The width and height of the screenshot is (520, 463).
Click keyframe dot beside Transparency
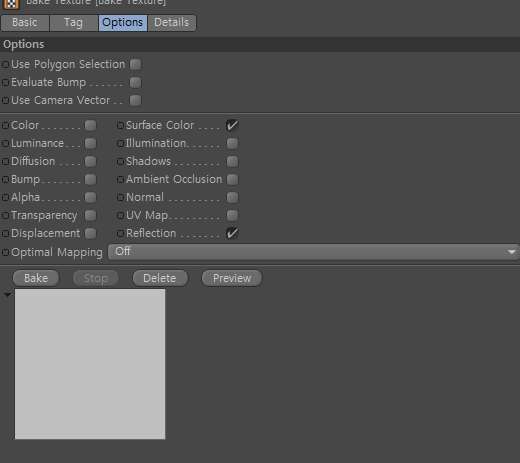(5, 215)
